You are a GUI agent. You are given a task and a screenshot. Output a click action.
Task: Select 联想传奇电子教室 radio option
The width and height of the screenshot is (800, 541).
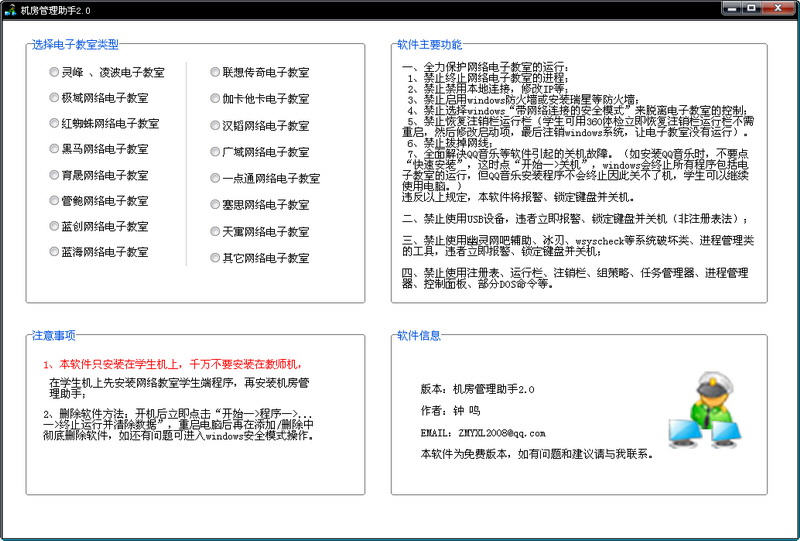click(215, 73)
